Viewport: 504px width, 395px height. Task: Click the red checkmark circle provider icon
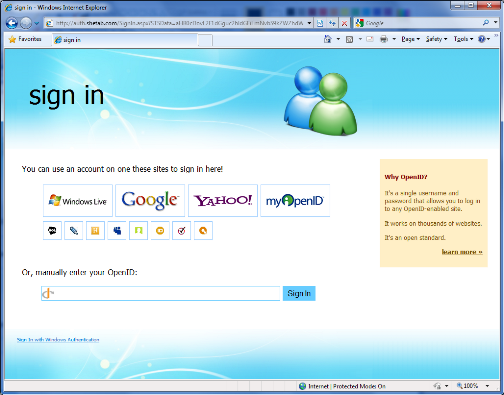(x=182, y=230)
